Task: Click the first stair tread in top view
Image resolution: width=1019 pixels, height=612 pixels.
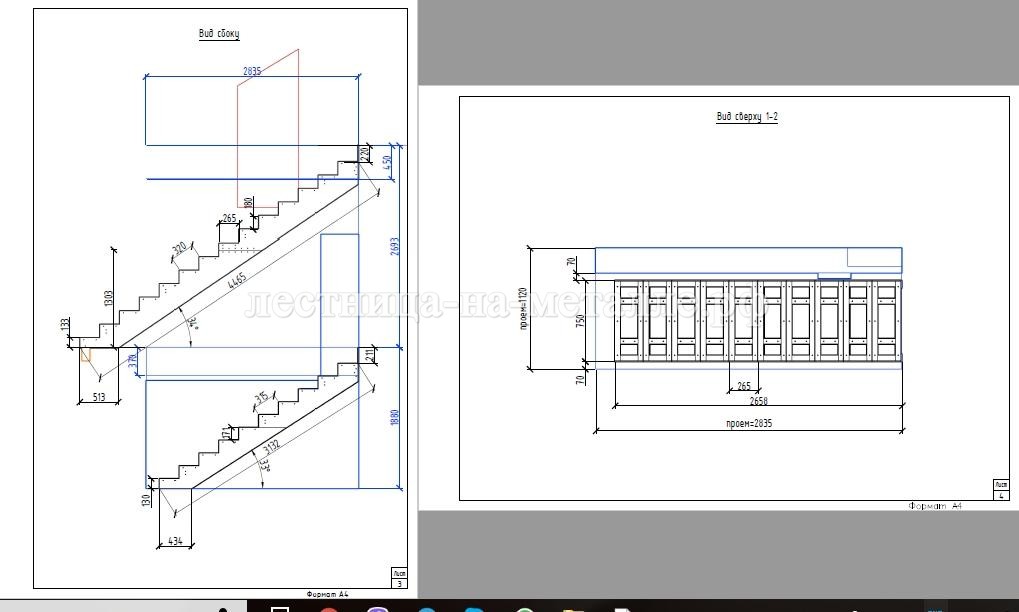Action: coord(628,322)
